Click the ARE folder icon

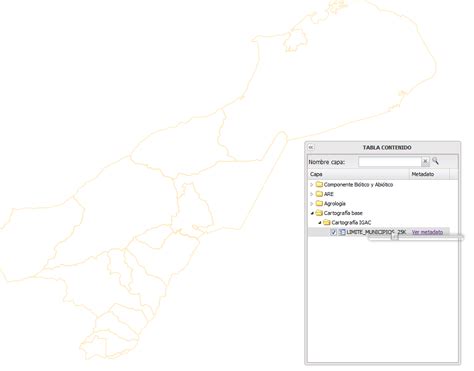(319, 194)
